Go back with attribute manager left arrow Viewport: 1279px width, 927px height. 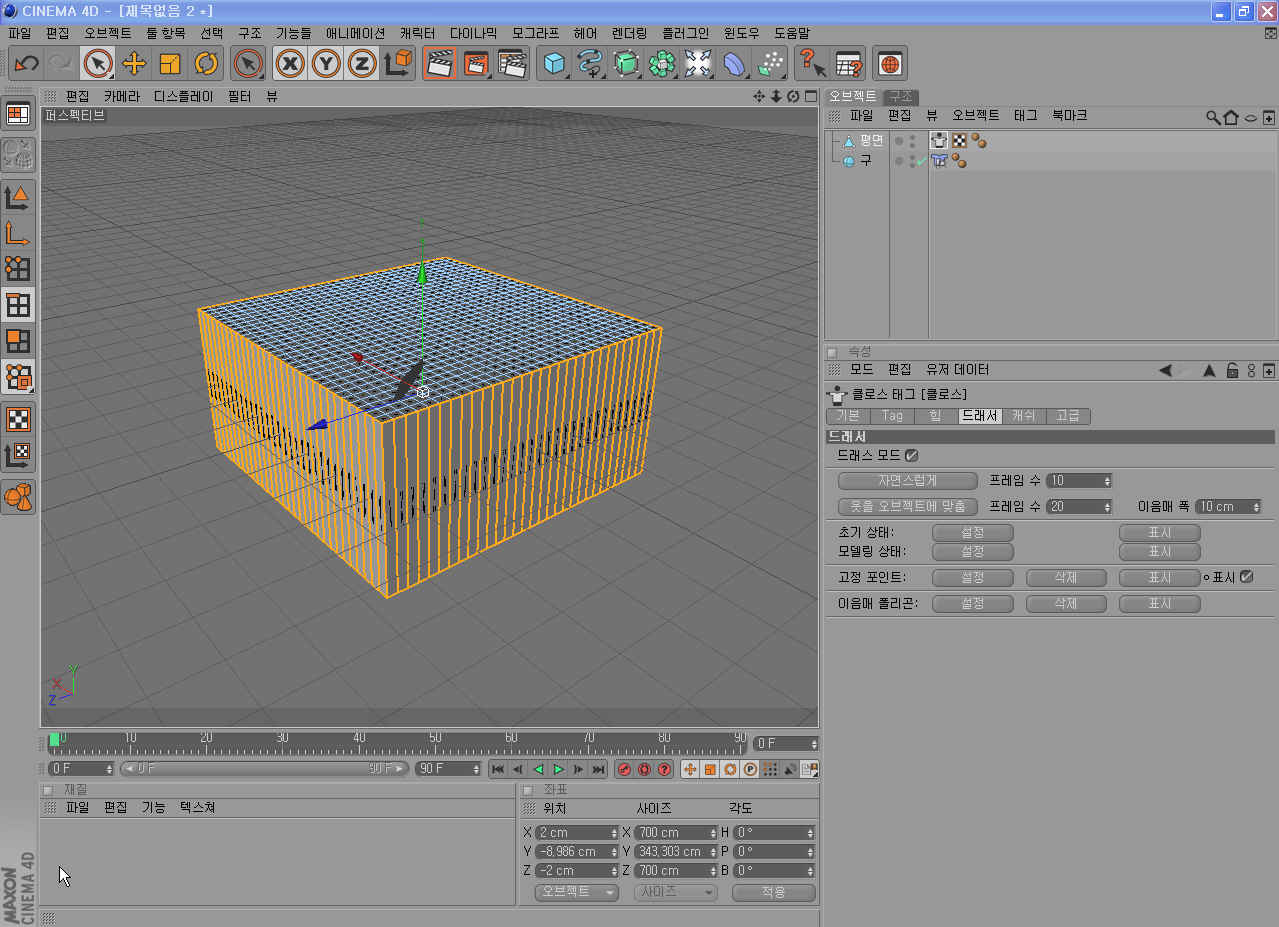pyautogui.click(x=1165, y=370)
